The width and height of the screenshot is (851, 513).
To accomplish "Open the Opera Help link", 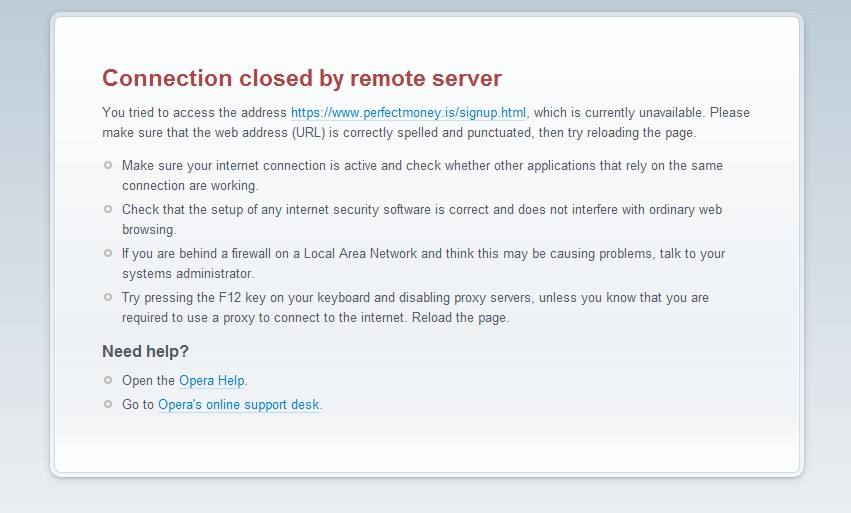I will coord(212,381).
